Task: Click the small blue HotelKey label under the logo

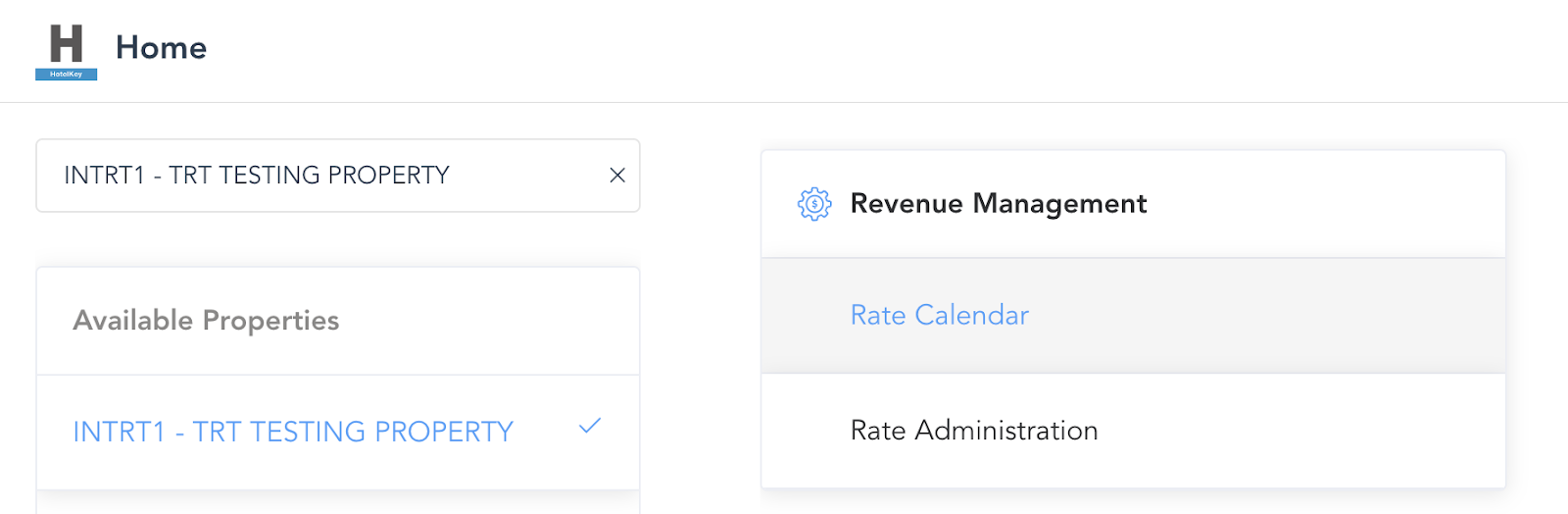Action: point(66,75)
